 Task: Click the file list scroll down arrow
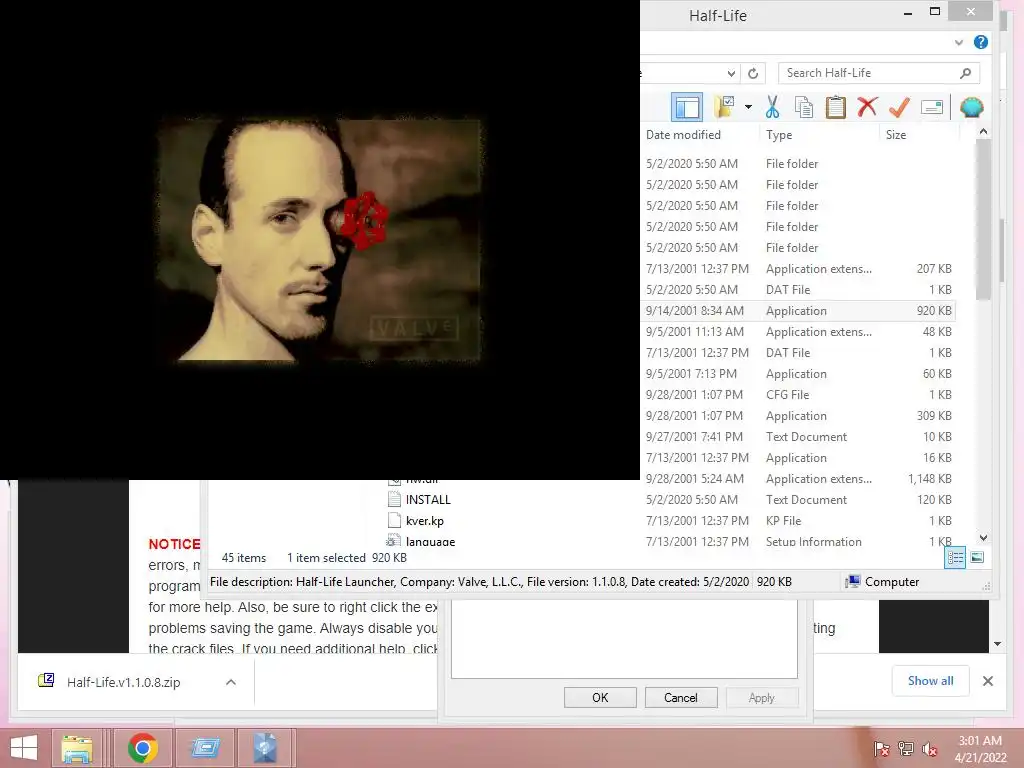[984, 538]
